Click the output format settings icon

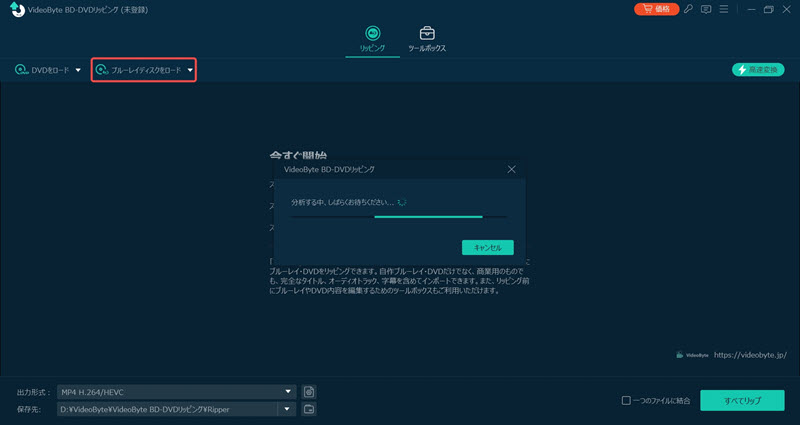(309, 392)
